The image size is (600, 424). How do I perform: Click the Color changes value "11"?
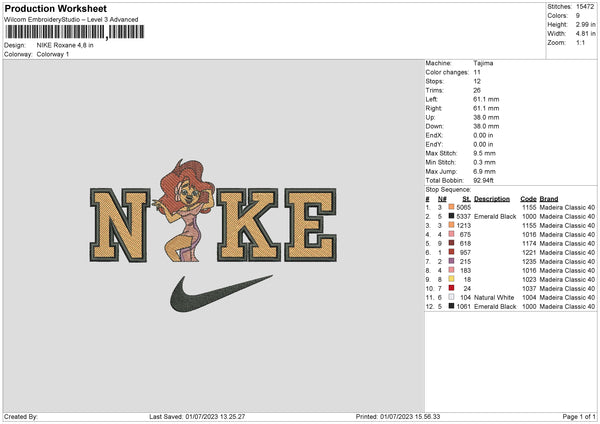click(477, 72)
